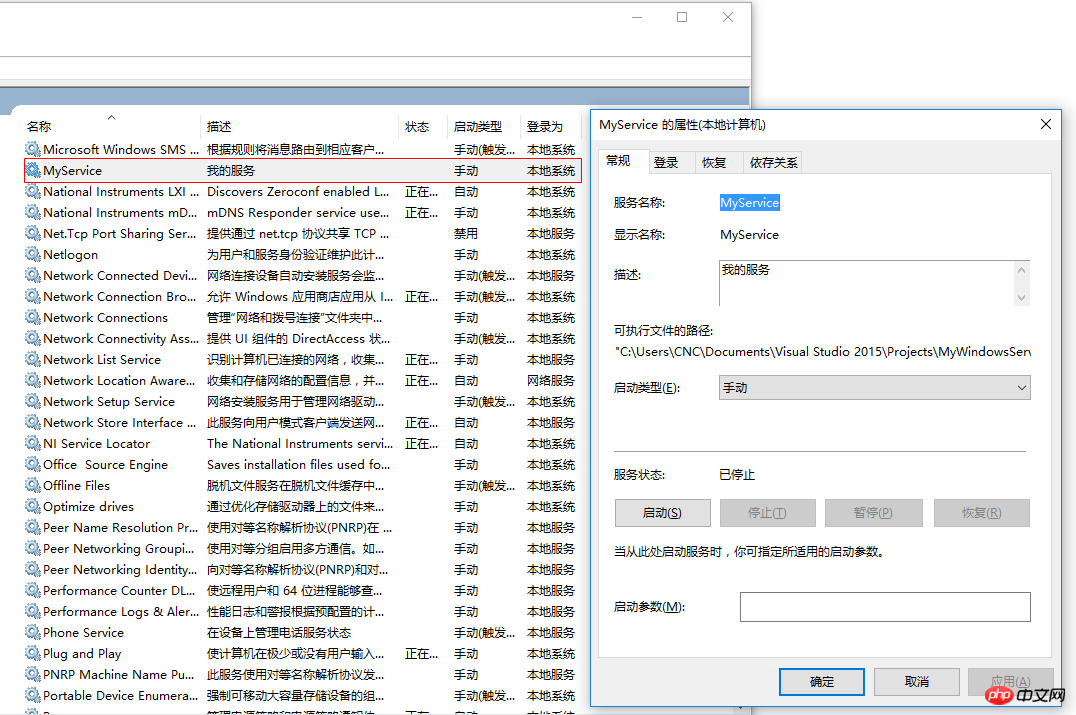Click gear icon beside Peer Name Resolution
Screen dimensions: 1076x715
pos(32,527)
